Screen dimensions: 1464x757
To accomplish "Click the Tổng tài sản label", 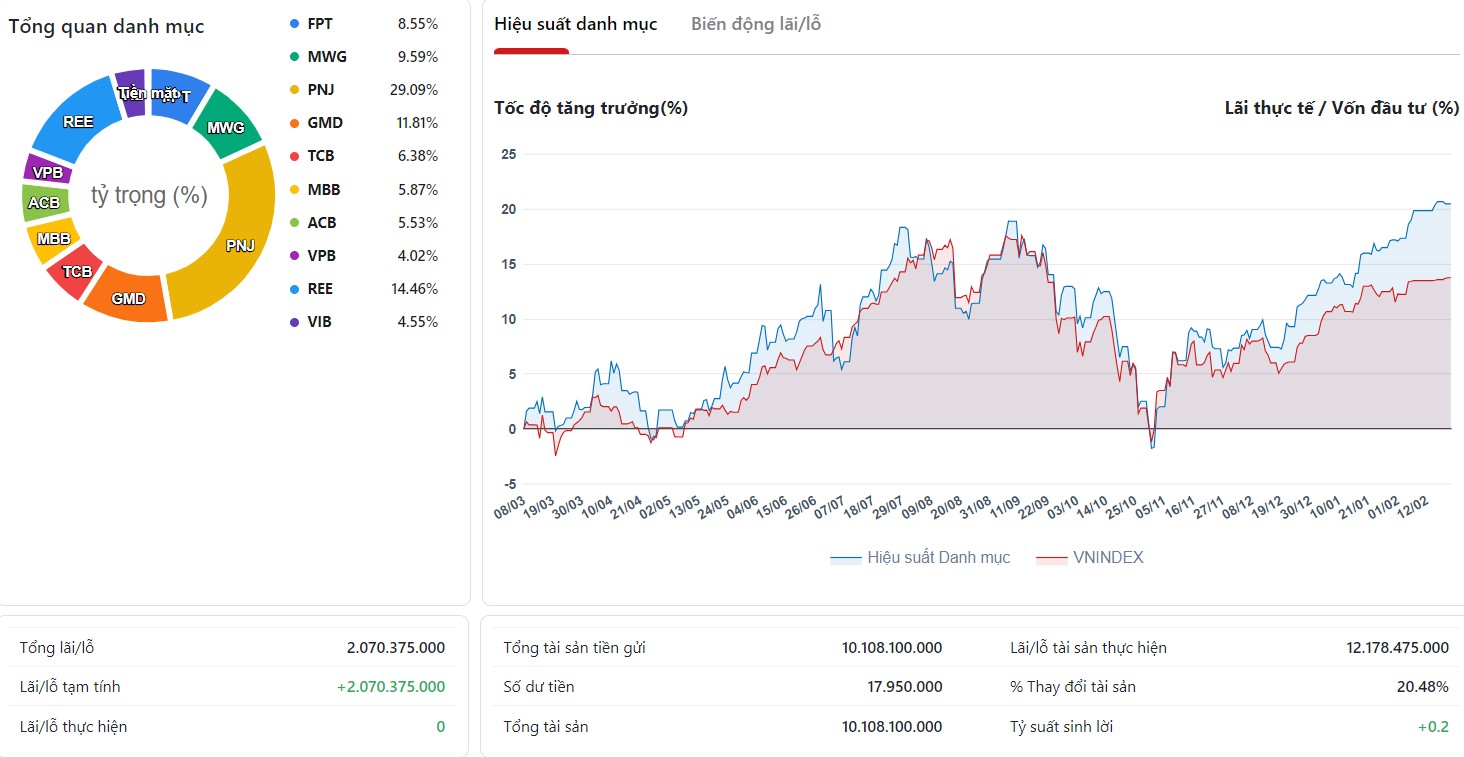I will point(546,727).
